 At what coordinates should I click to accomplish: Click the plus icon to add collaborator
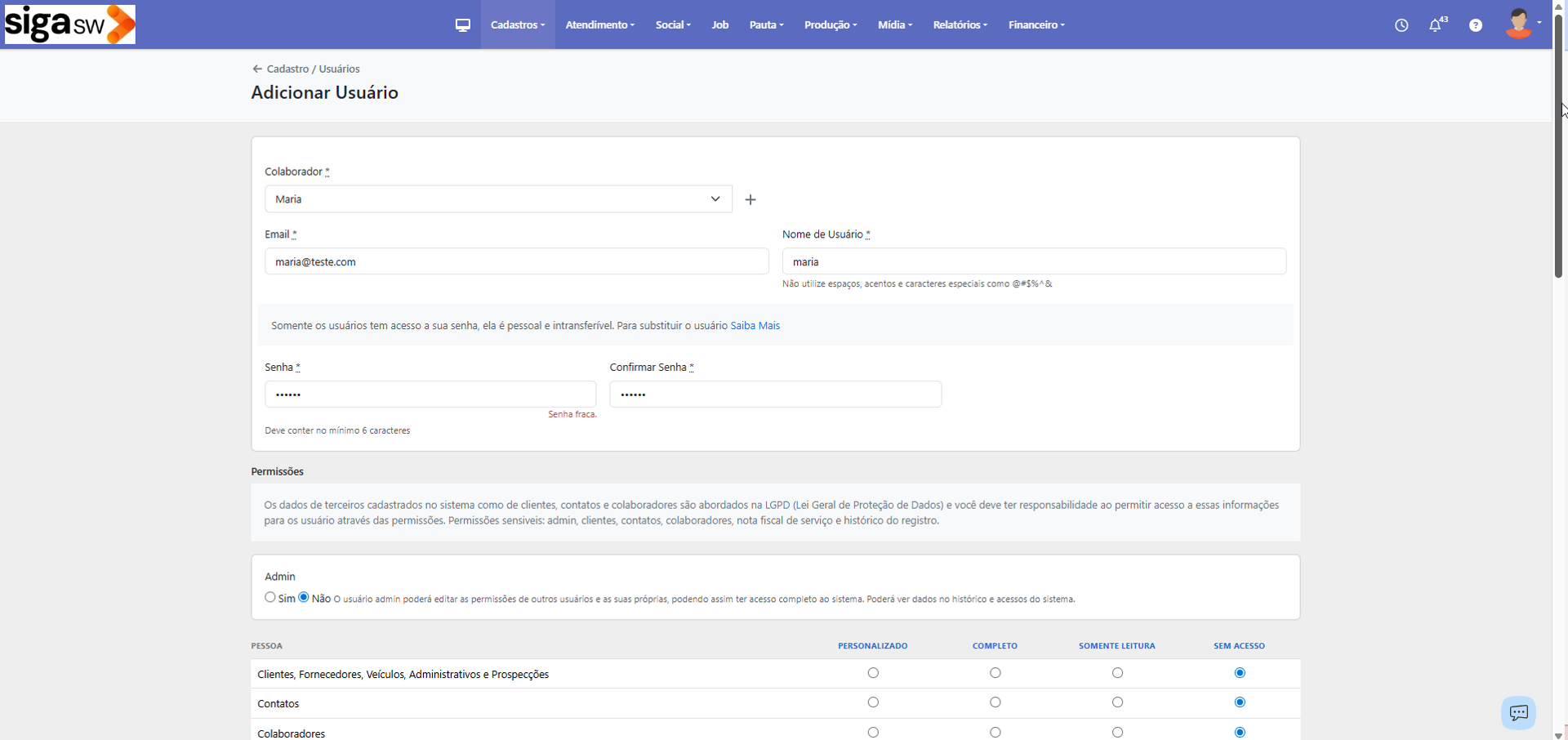(751, 199)
